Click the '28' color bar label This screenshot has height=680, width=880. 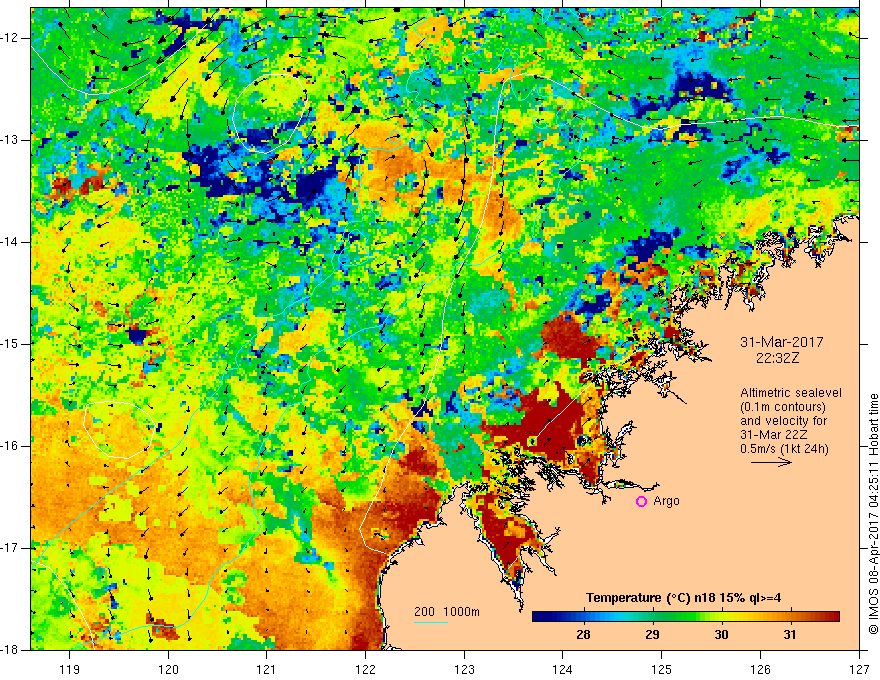583,635
